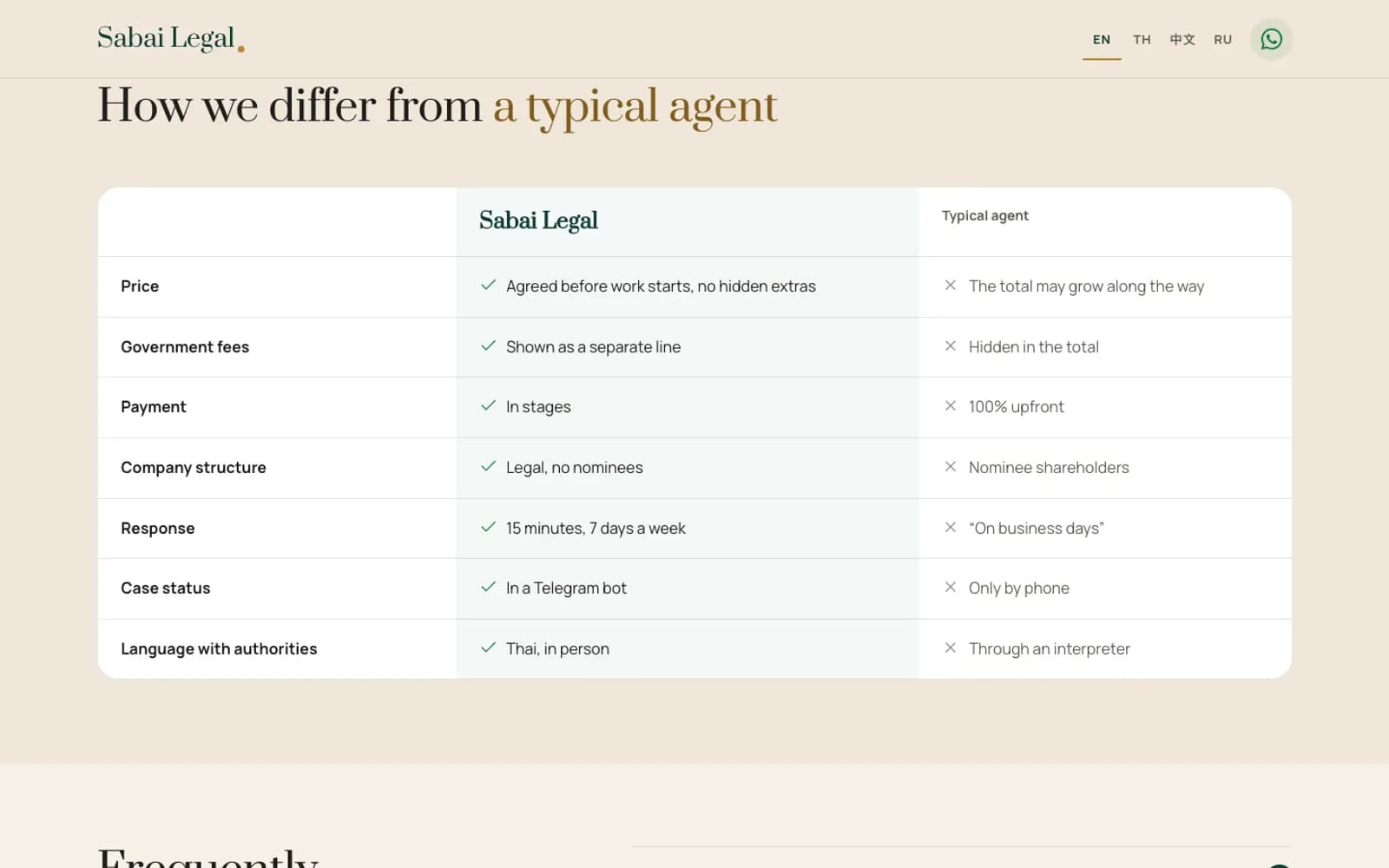Click checkmark icon beside '15 minutes, 7 days a week'
Image resolution: width=1389 pixels, height=868 pixels.
[489, 528]
